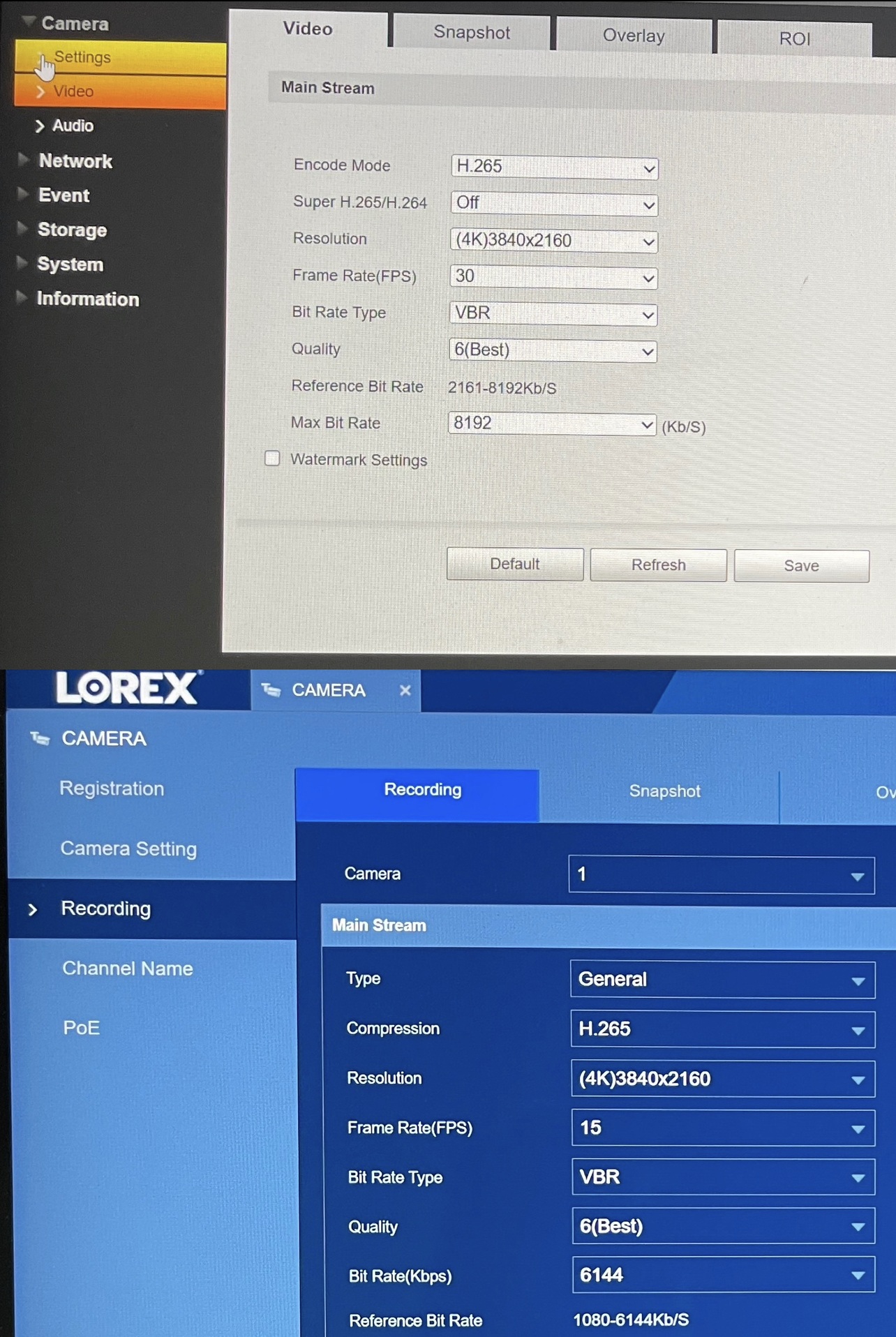Viewport: 896px width, 1337px height.
Task: Click the Default button
Action: [514, 564]
